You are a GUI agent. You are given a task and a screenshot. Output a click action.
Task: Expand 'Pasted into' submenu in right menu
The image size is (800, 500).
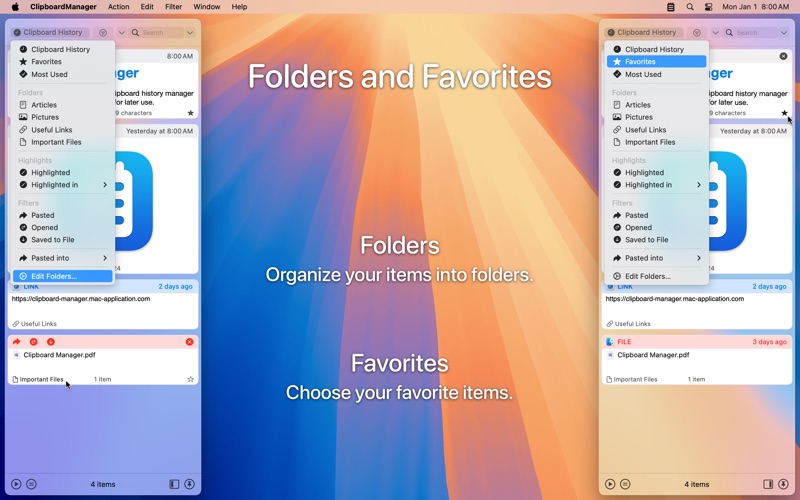(x=657, y=258)
